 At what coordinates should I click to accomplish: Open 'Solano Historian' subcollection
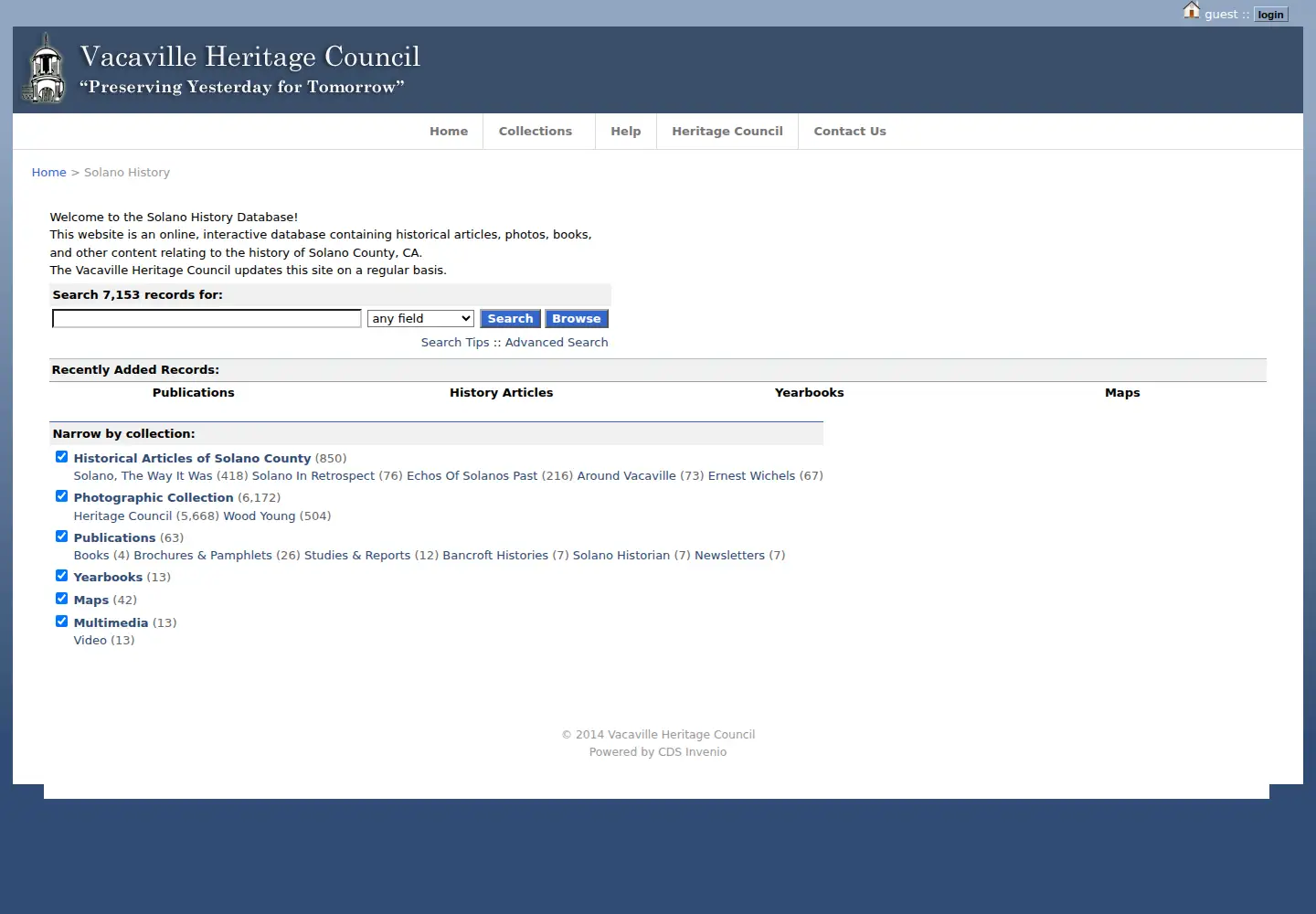pos(621,556)
